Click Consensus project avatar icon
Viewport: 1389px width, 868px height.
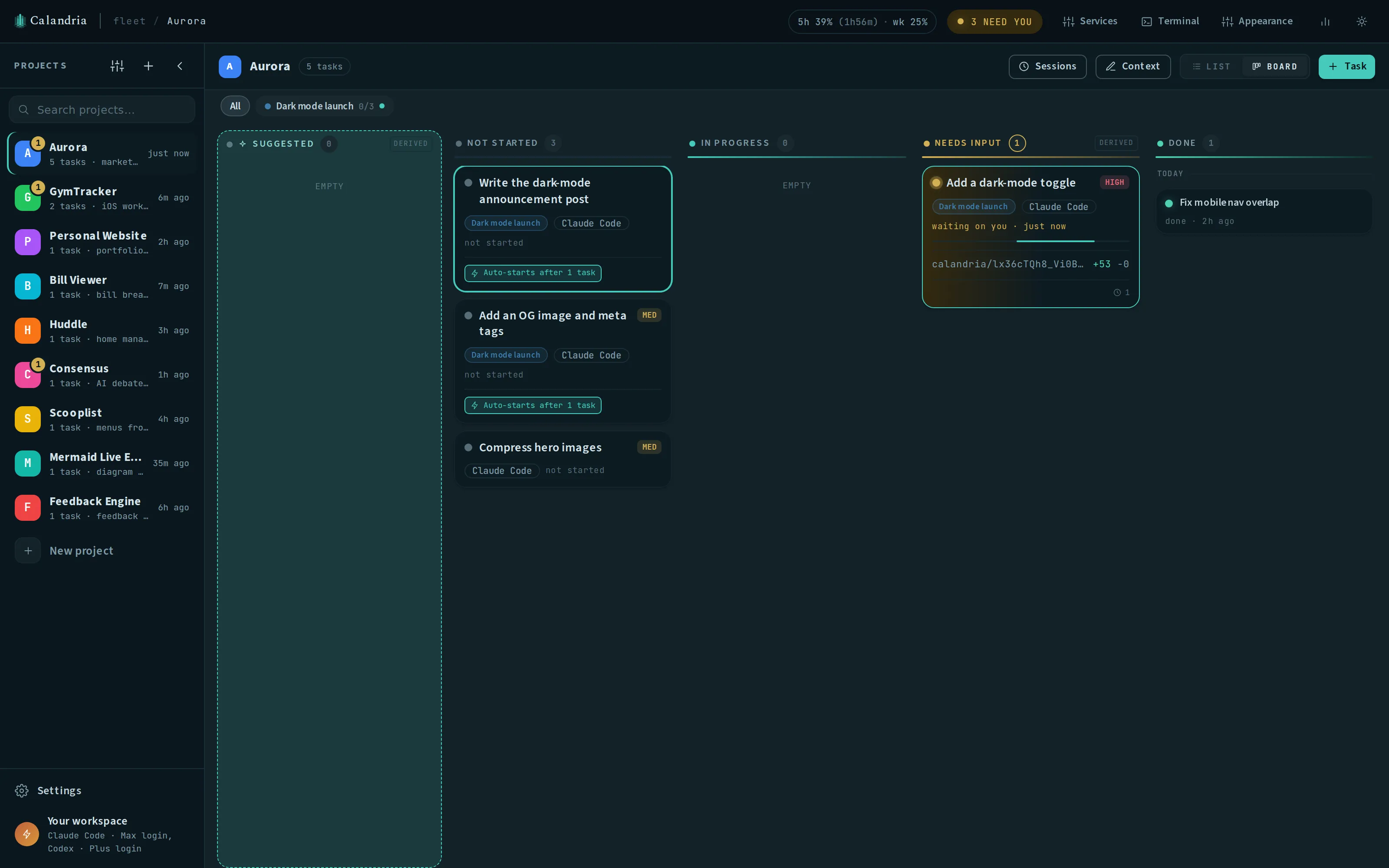pyautogui.click(x=27, y=375)
